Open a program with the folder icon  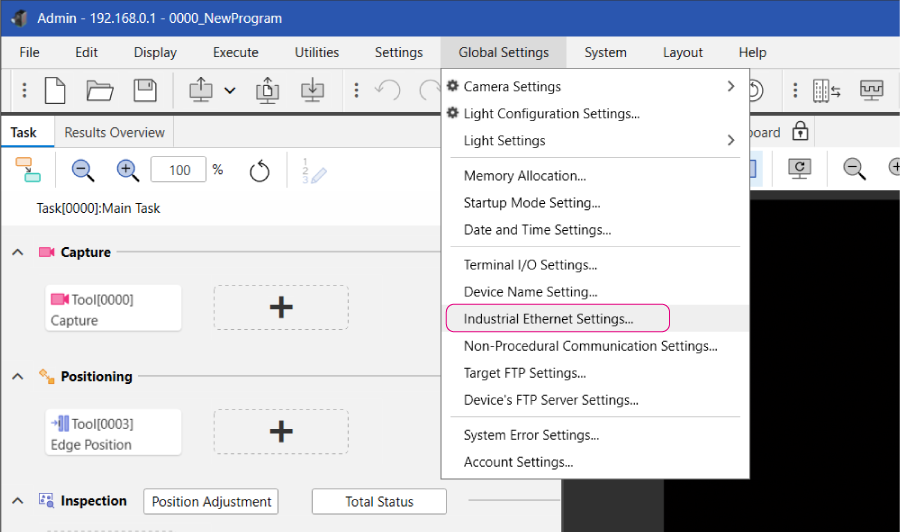coord(100,90)
